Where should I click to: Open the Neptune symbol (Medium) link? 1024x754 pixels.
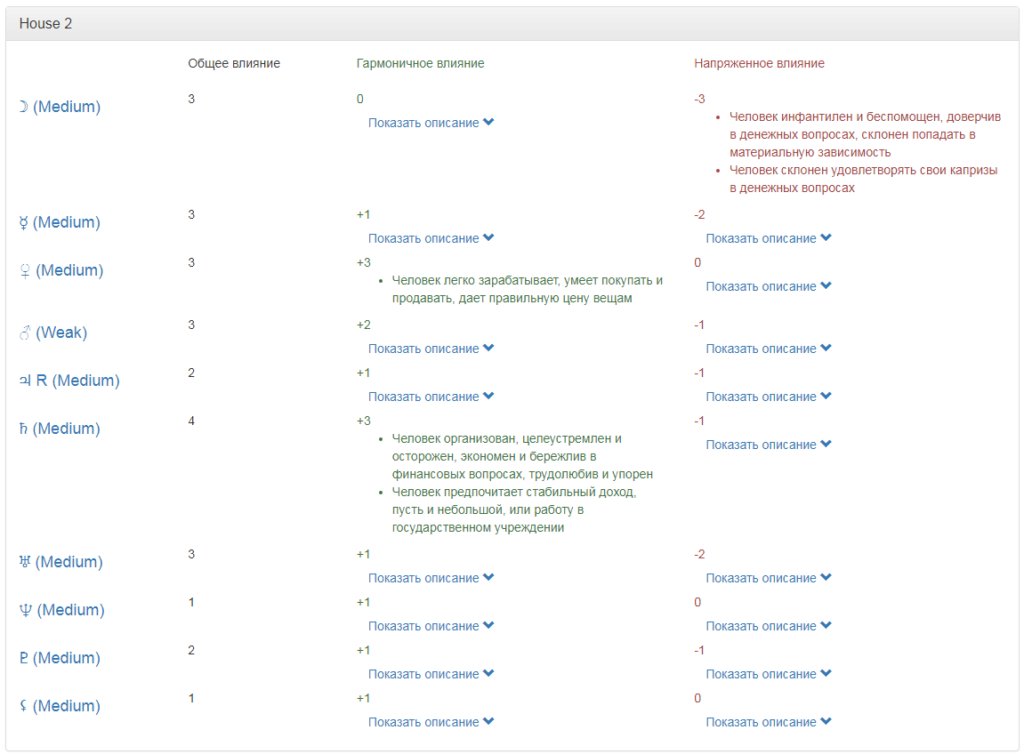[x=60, y=610]
